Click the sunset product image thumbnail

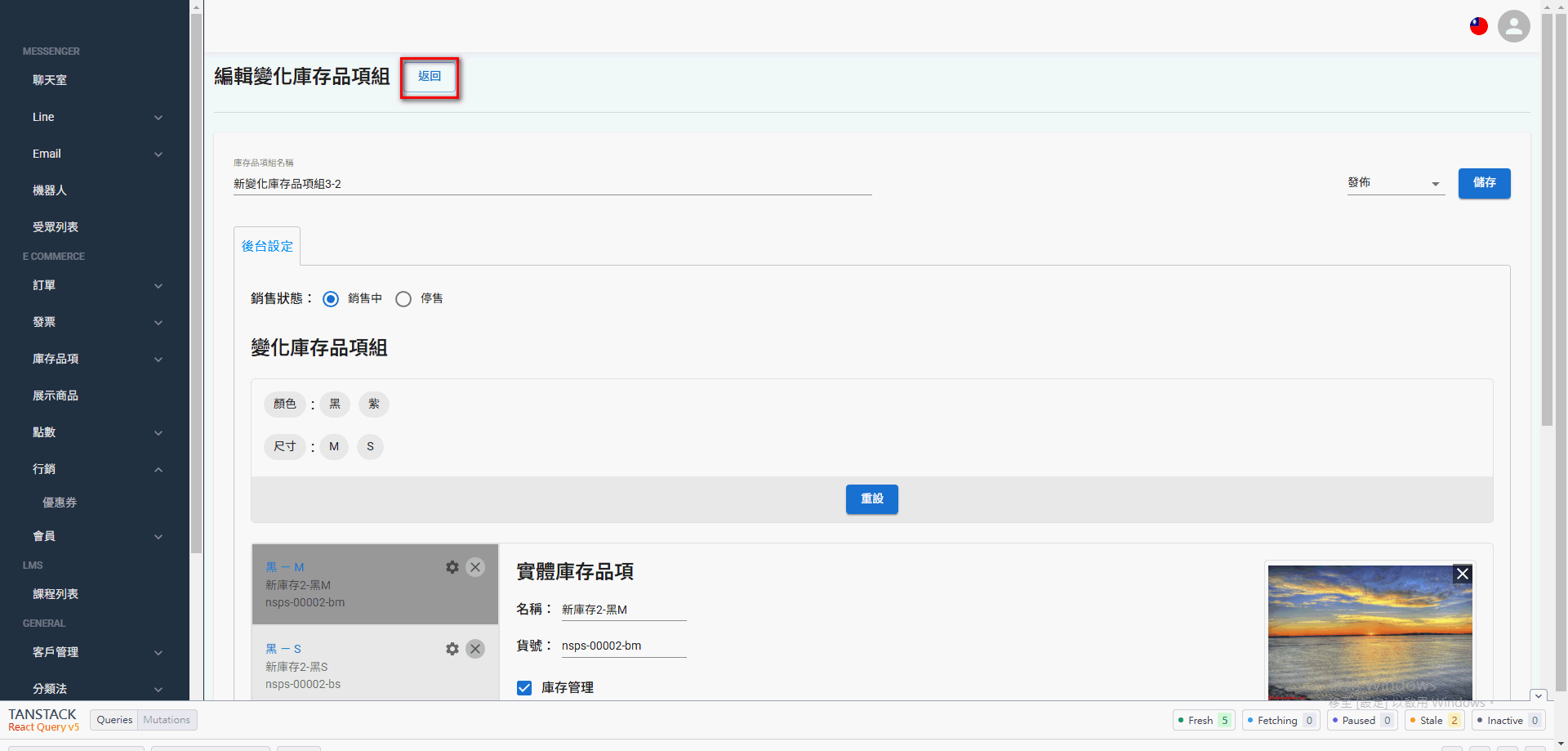point(1370,633)
